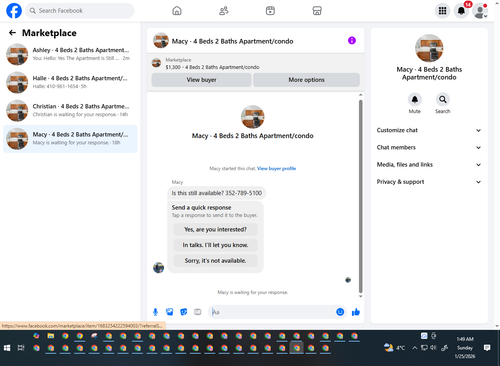Mute the chat with bell icon
Image resolution: width=500 pixels, height=366 pixels.
pyautogui.click(x=415, y=99)
